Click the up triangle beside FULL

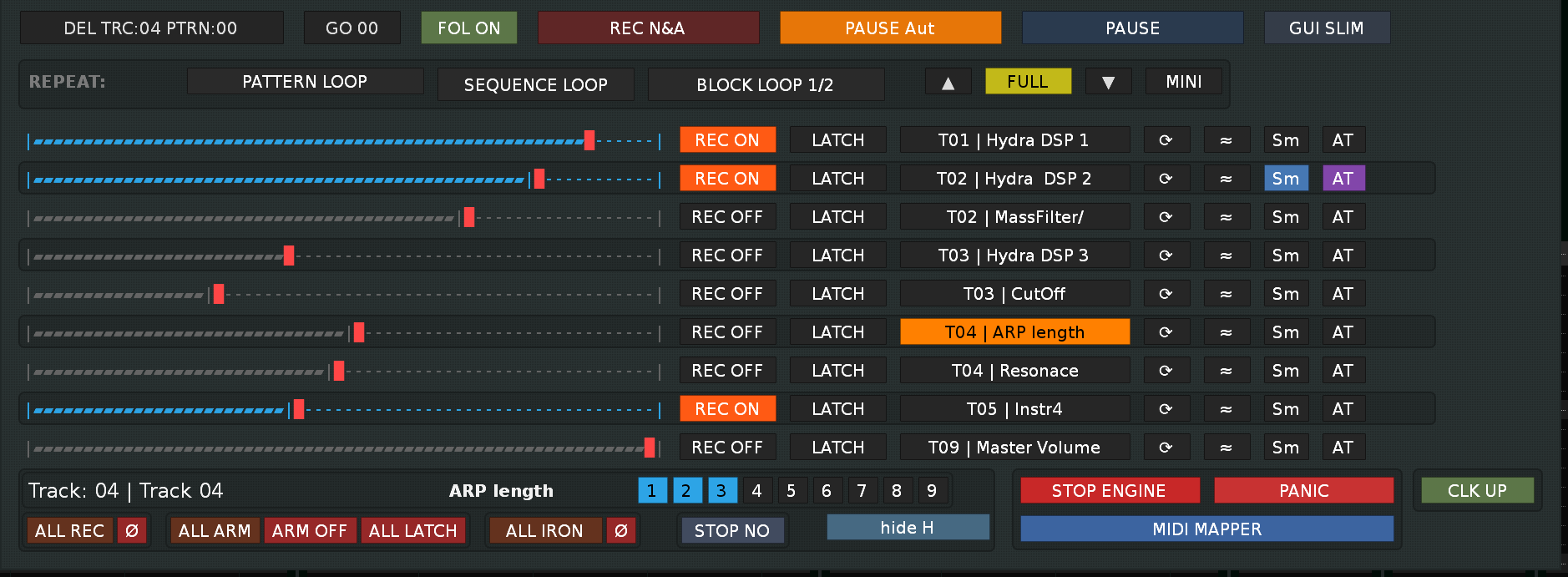tap(948, 82)
